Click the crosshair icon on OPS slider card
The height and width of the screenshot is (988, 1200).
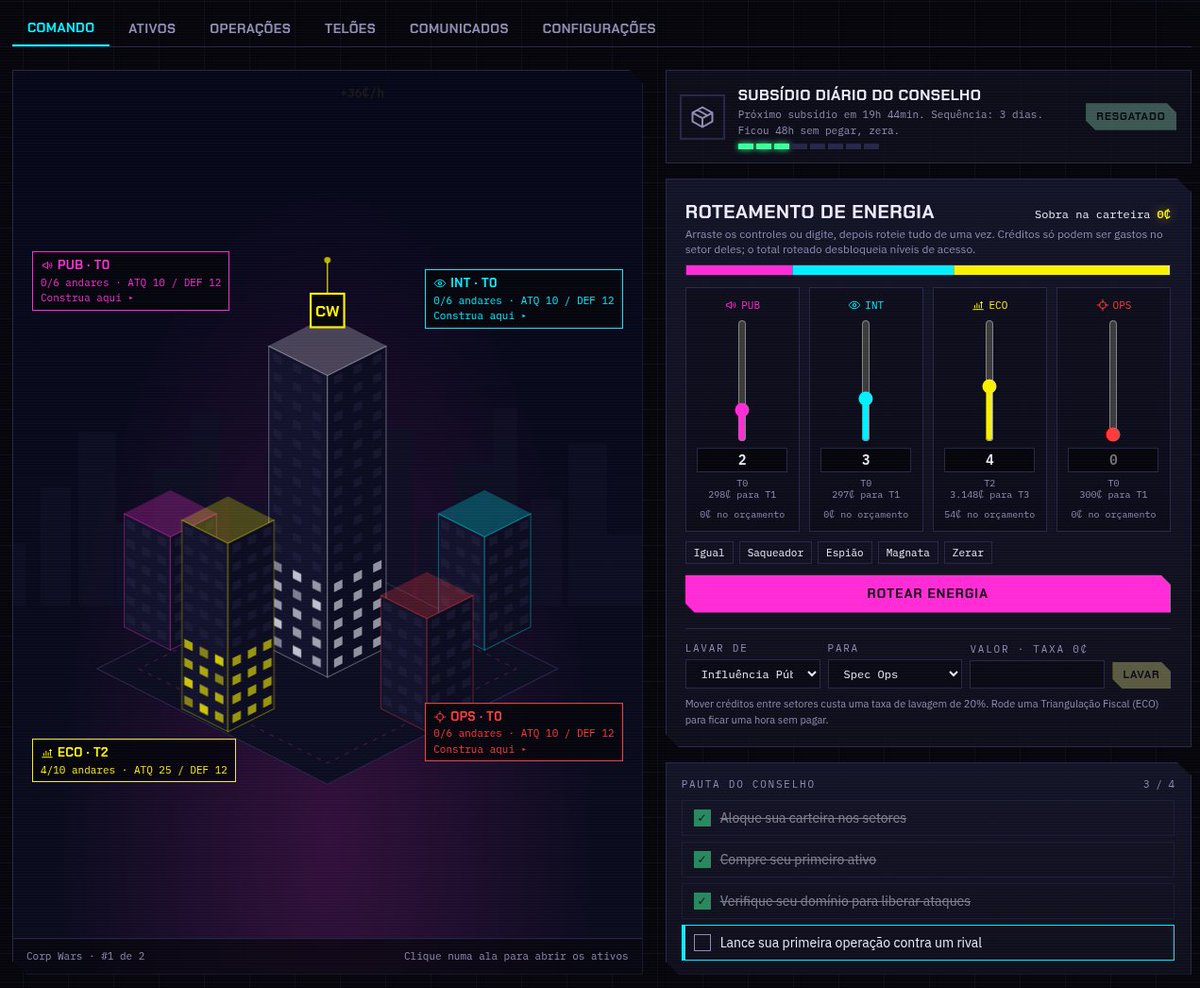[1102, 305]
